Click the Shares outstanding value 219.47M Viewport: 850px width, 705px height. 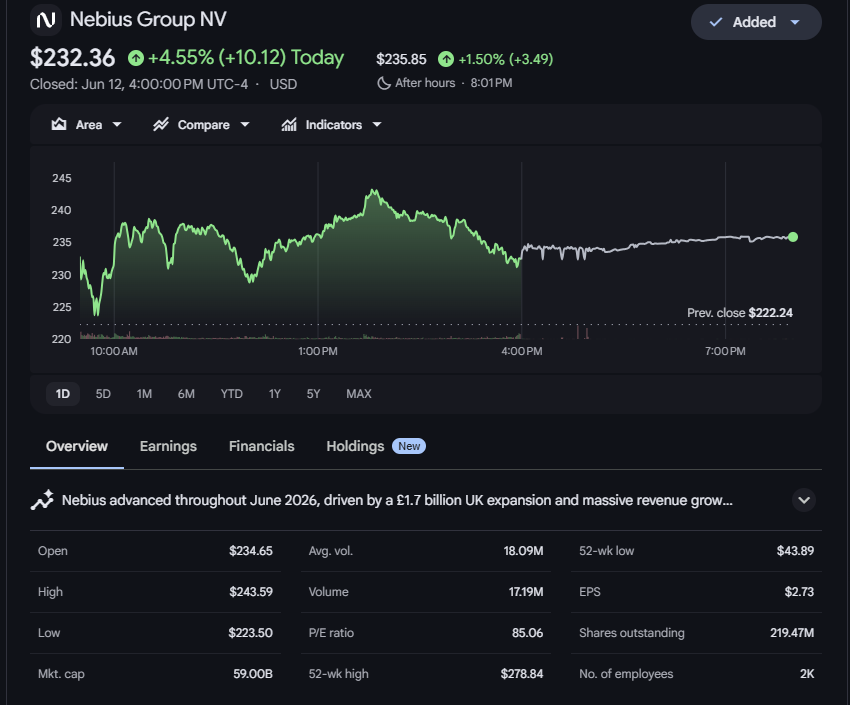[x=792, y=633]
